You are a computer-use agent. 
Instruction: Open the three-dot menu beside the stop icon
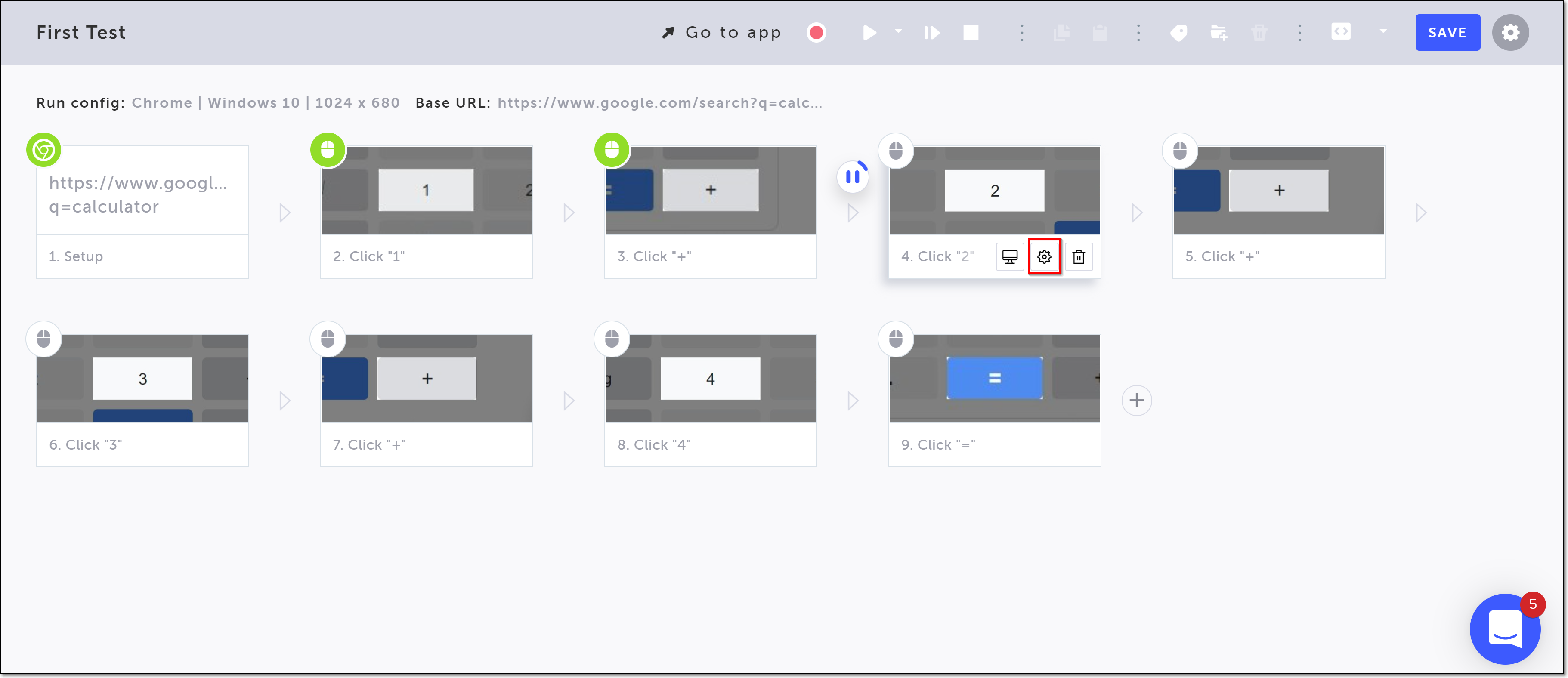coord(1021,32)
